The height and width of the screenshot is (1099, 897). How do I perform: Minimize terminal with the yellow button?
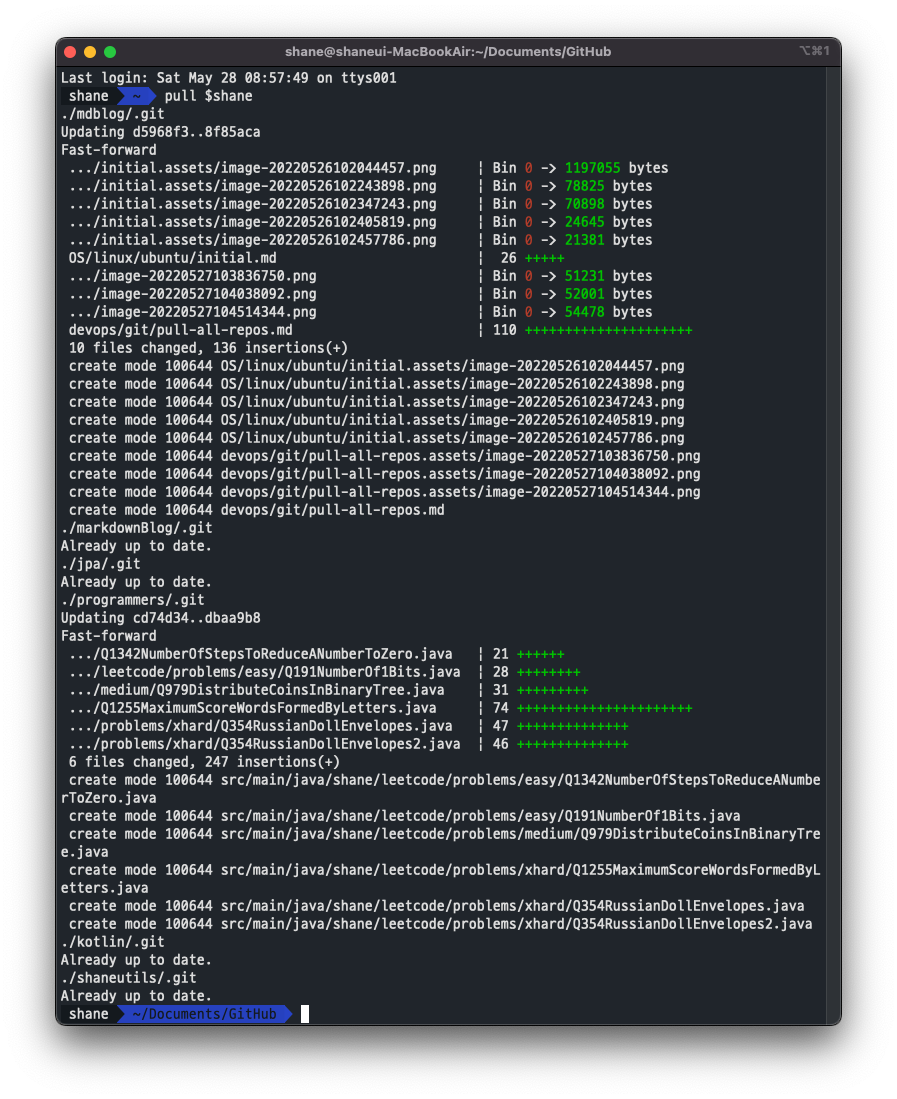(x=90, y=52)
